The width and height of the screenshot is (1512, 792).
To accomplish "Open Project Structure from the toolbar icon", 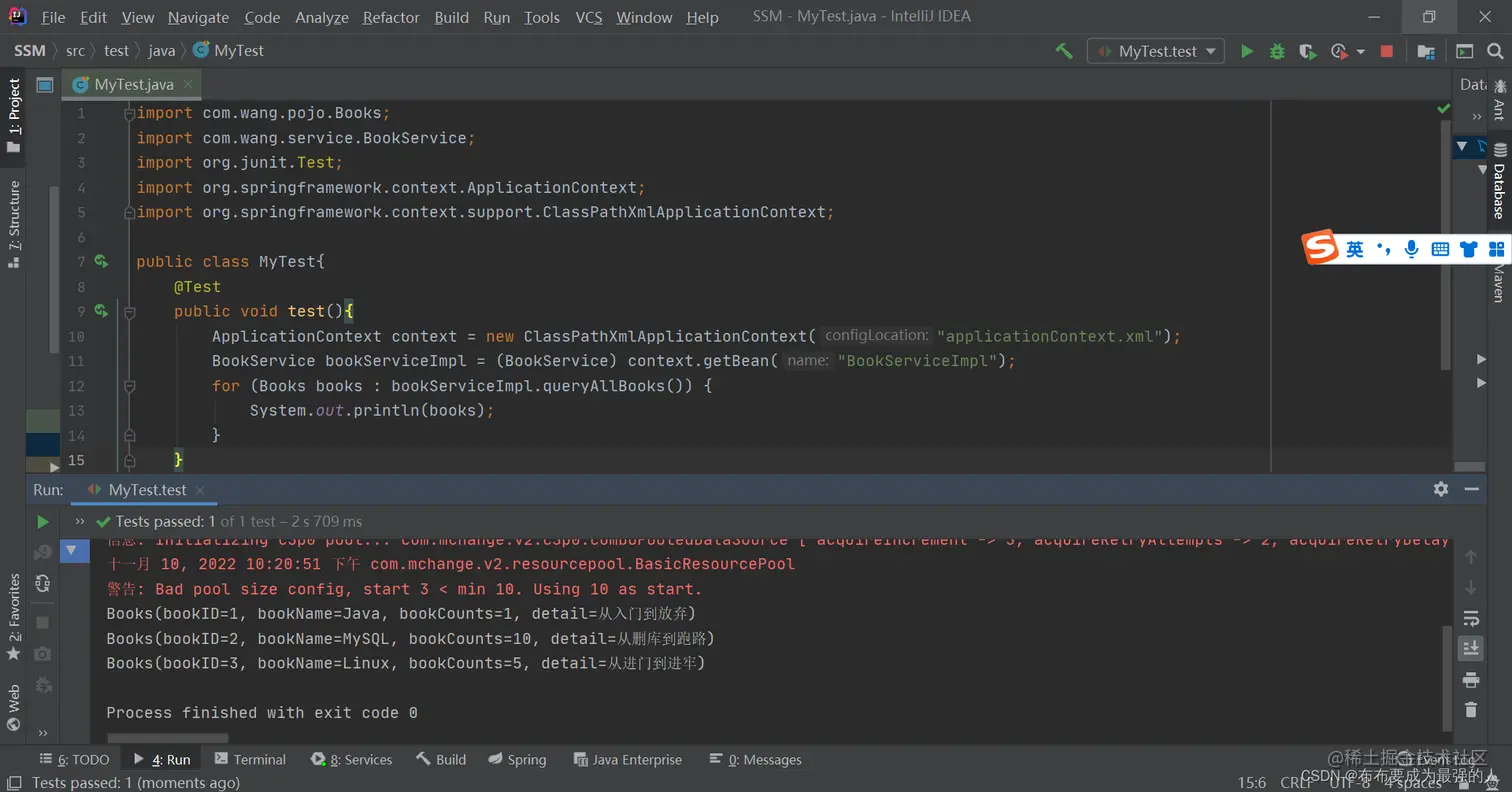I will click(1426, 51).
